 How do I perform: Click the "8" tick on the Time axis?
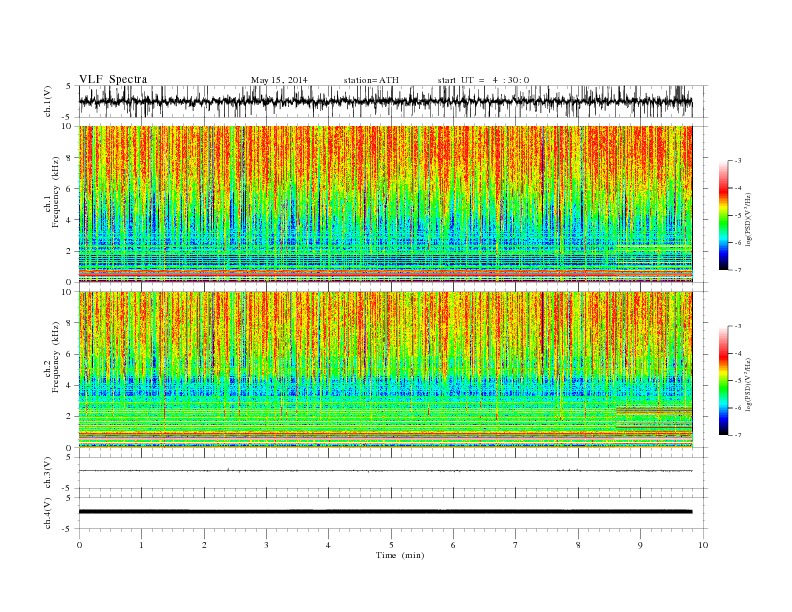click(578, 545)
